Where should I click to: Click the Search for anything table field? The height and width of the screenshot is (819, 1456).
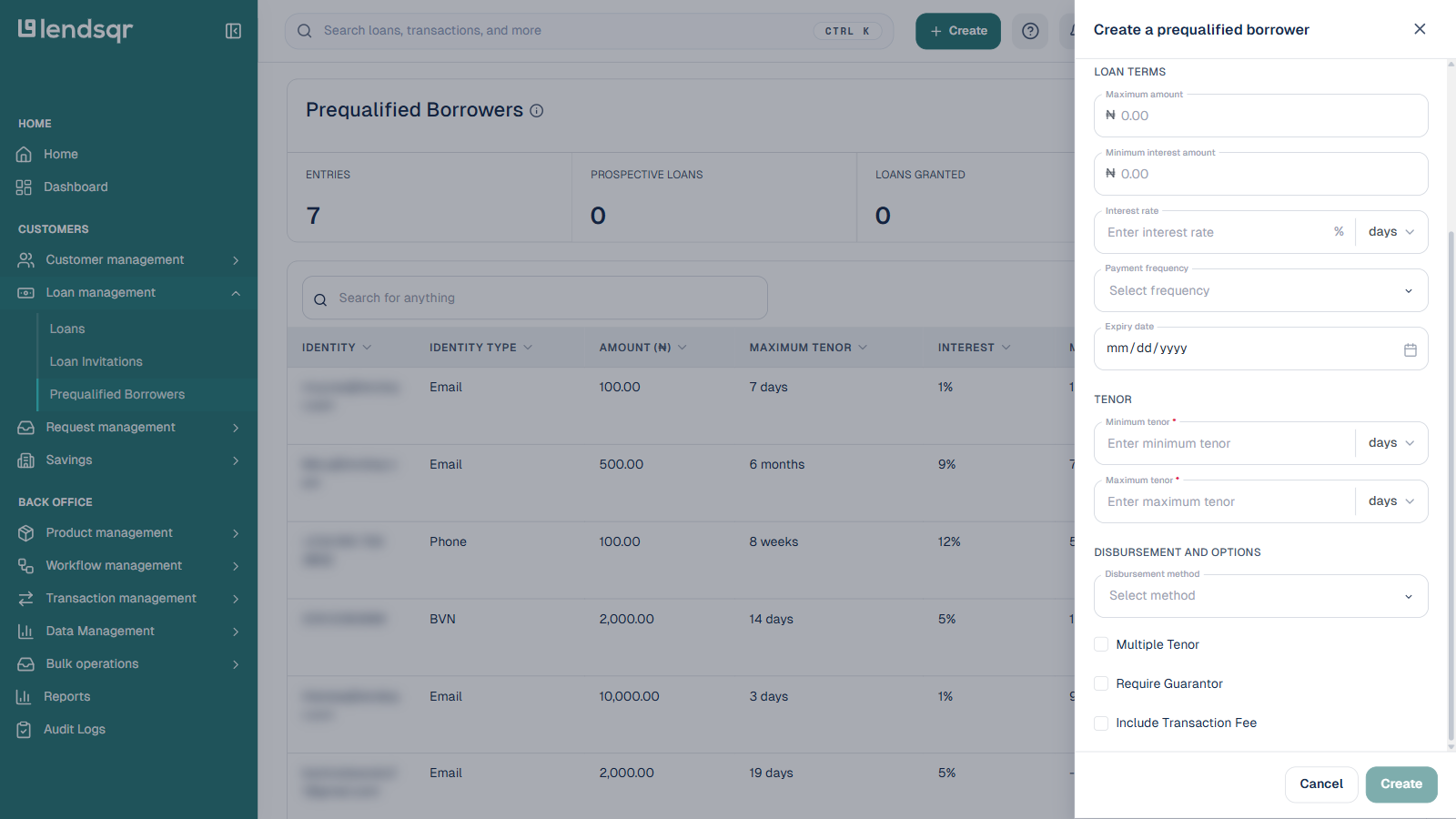535,298
